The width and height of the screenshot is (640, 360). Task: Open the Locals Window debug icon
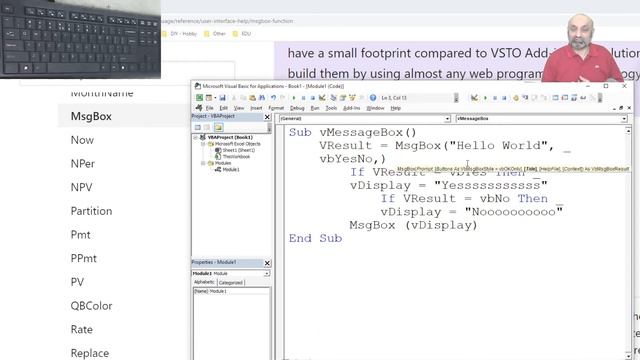click(x=555, y=98)
